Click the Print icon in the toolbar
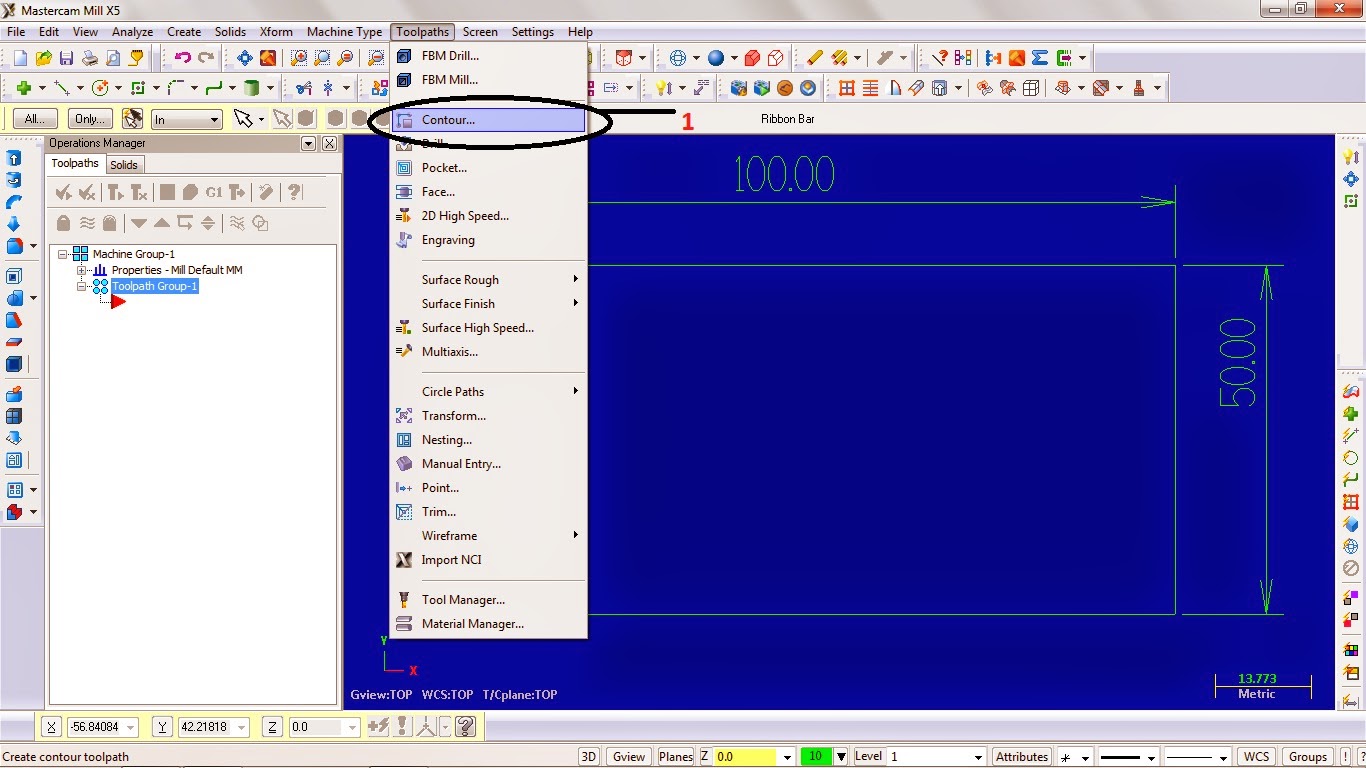The height and width of the screenshot is (768, 1366). click(90, 58)
